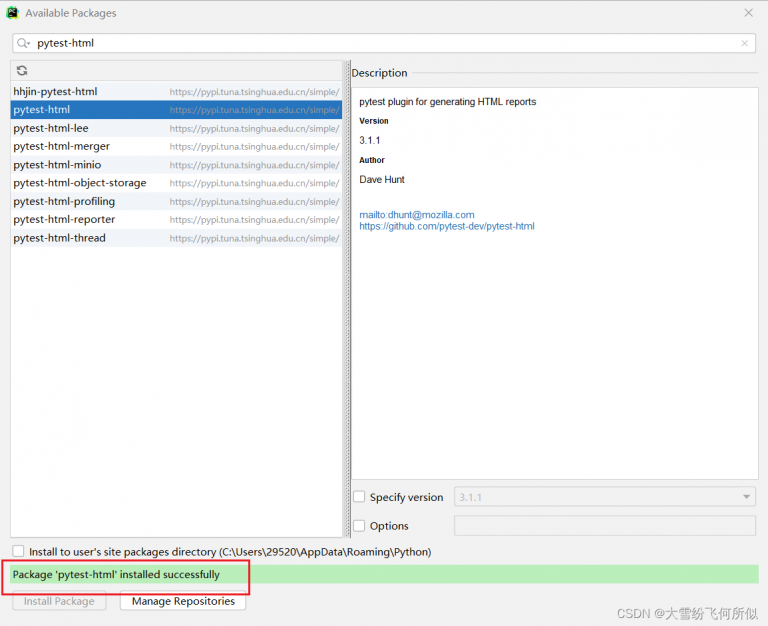Click the PyCharm icon in title bar
This screenshot has width=768, height=626.
(x=12, y=13)
